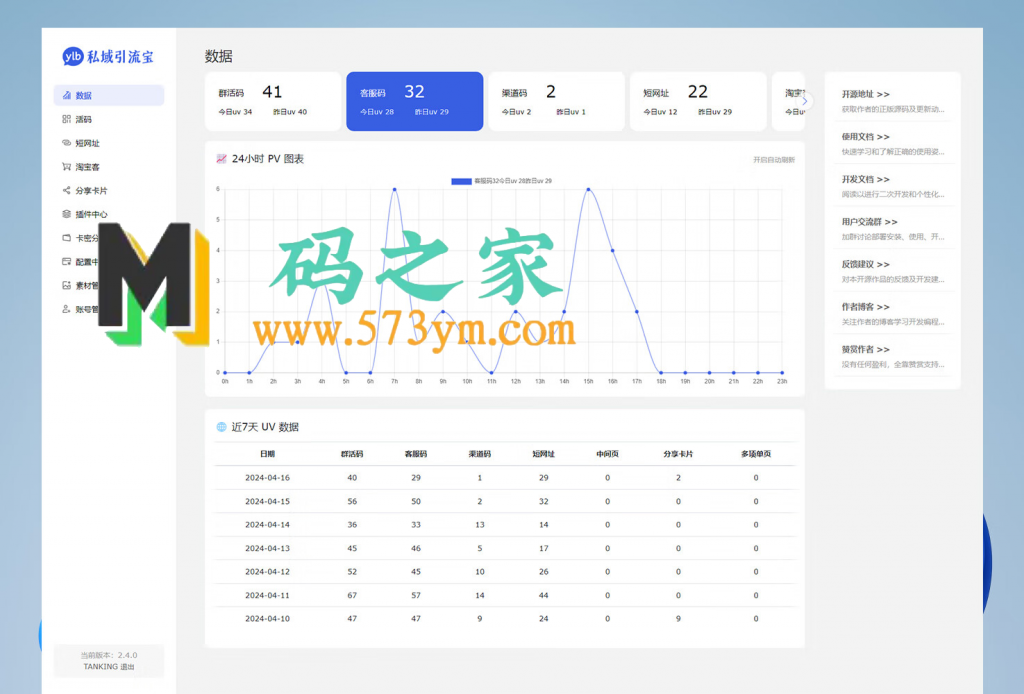
Task: Toggle the blue 客服码 chart legend swatch
Action: pyautogui.click(x=461, y=181)
